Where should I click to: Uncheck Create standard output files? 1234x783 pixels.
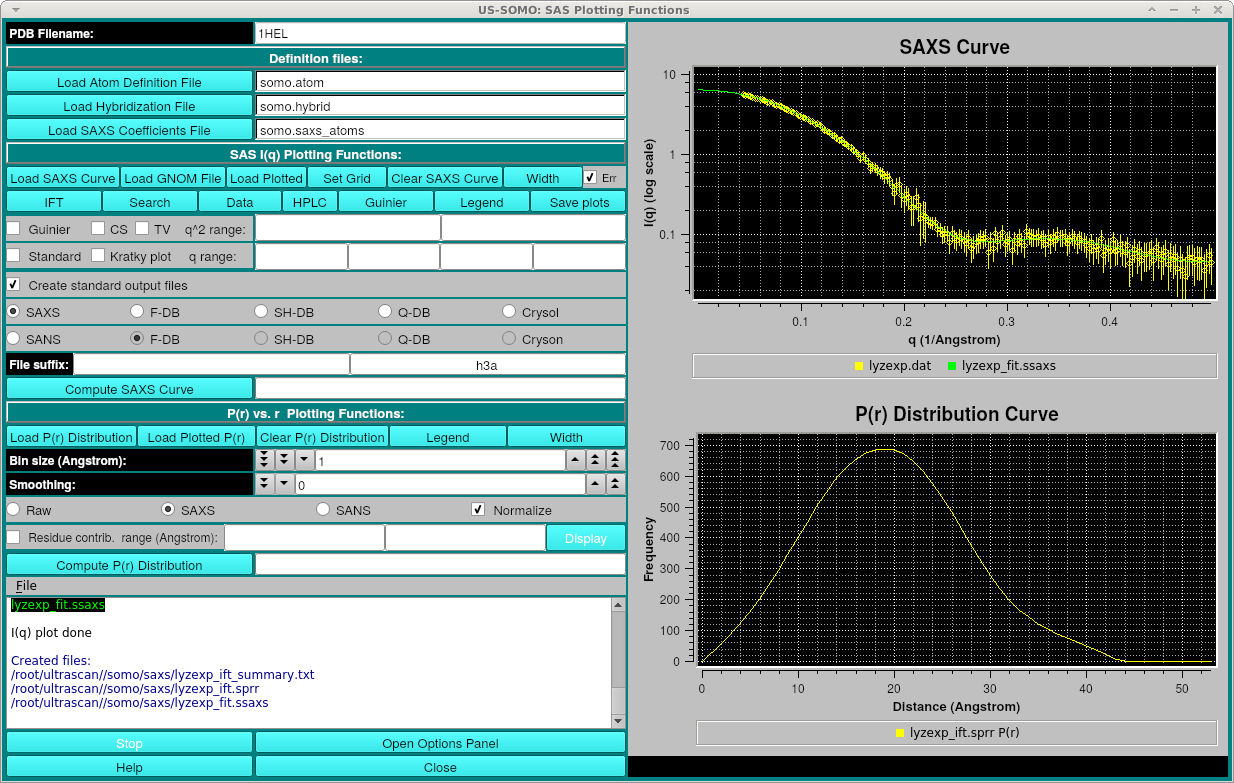point(14,285)
